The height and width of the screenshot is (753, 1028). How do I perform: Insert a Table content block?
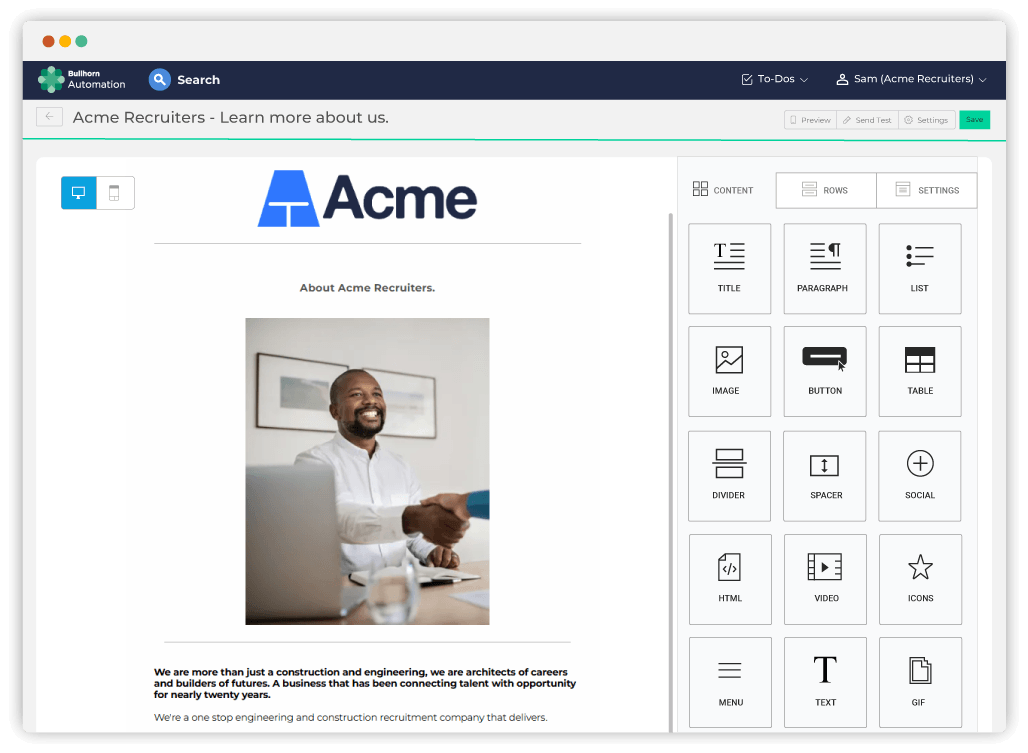coord(920,372)
